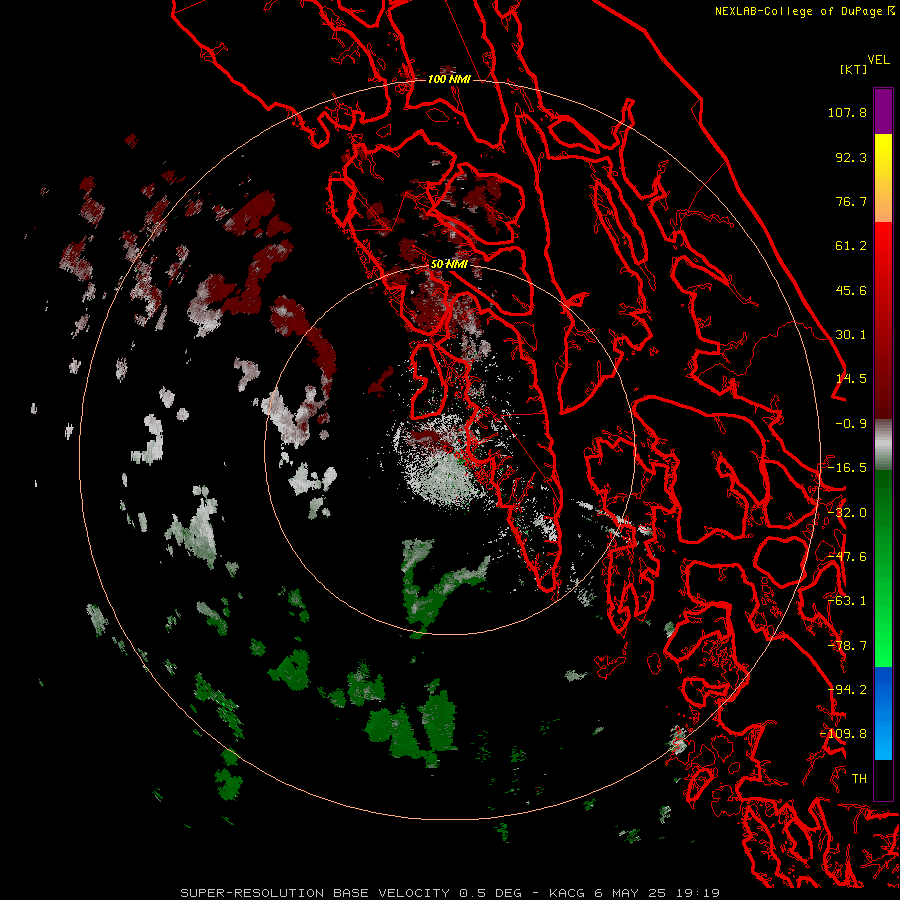900x900 pixels.
Task: Click the VEL legend title
Action: tap(878, 60)
